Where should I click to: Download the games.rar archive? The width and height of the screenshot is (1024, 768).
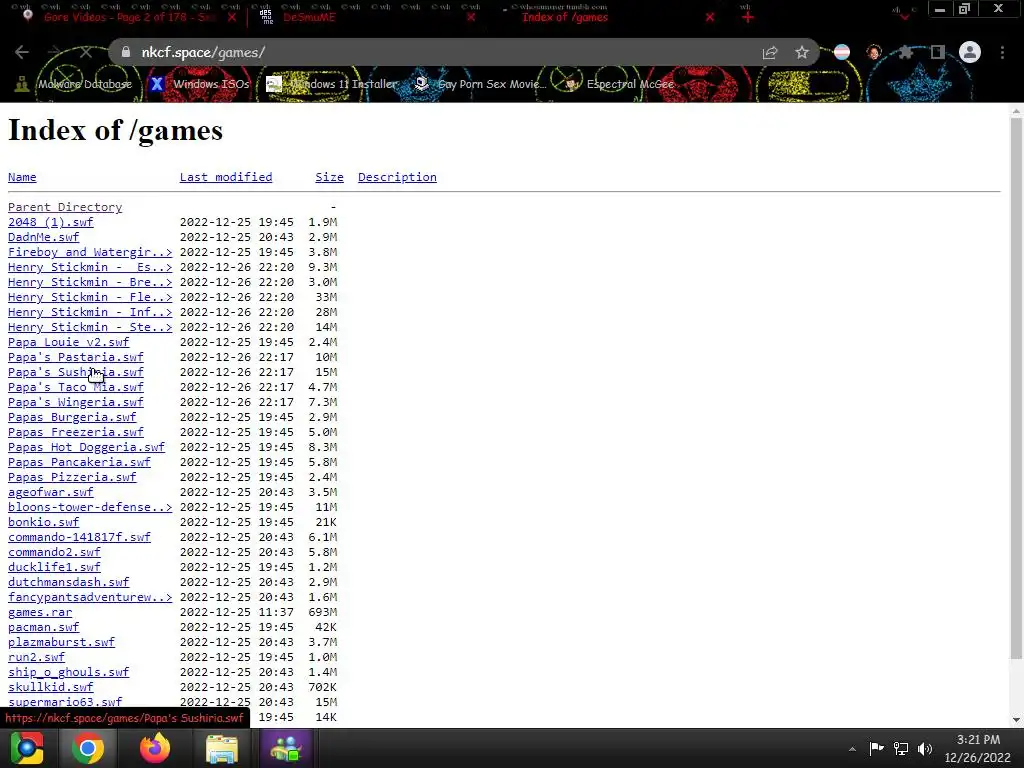(x=40, y=613)
